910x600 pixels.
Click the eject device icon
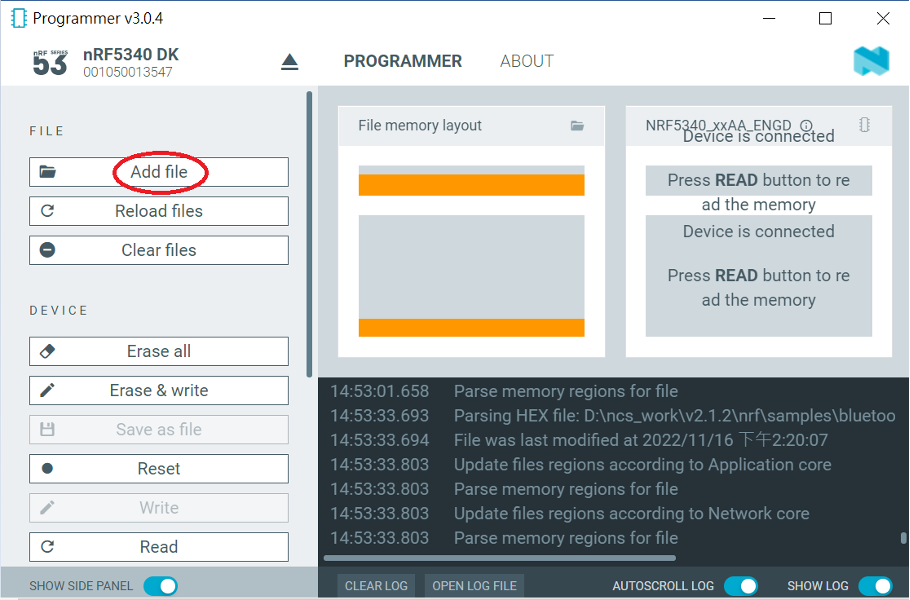(x=289, y=62)
